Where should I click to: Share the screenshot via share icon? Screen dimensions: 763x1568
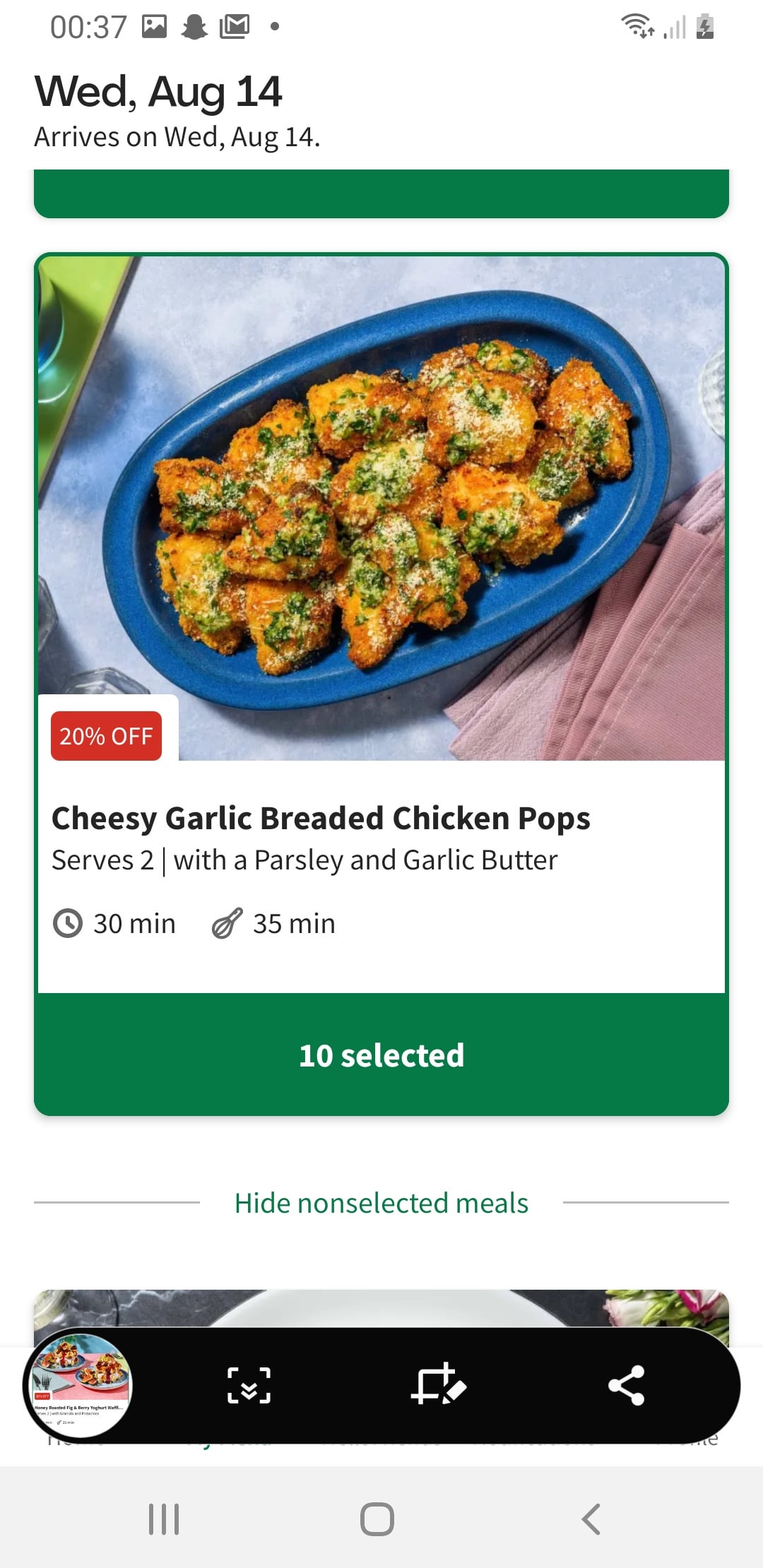(626, 1385)
